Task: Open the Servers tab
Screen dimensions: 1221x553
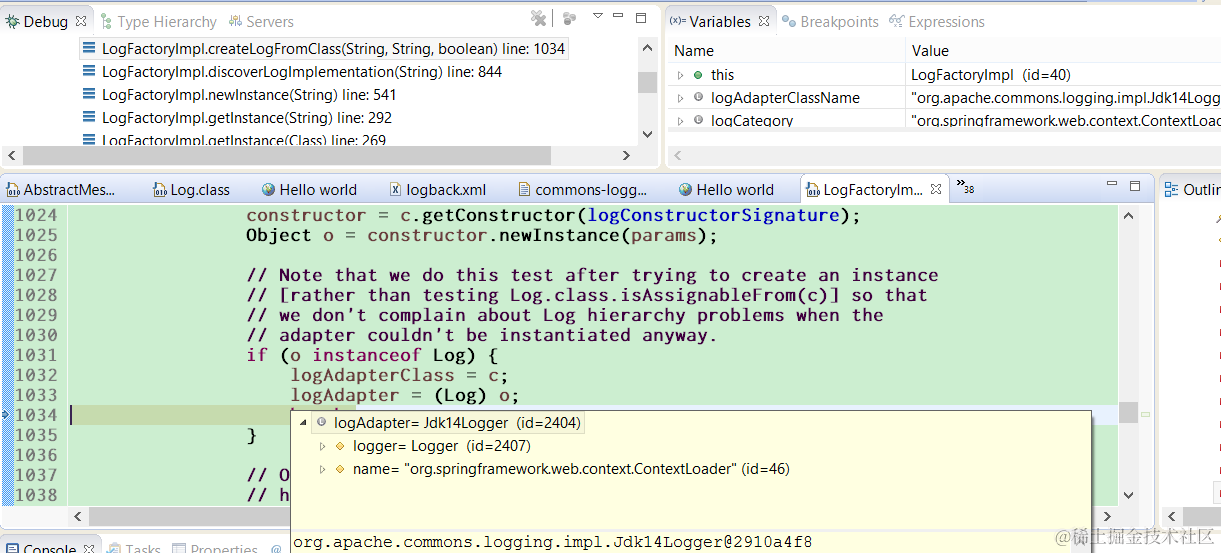Action: coord(262,21)
